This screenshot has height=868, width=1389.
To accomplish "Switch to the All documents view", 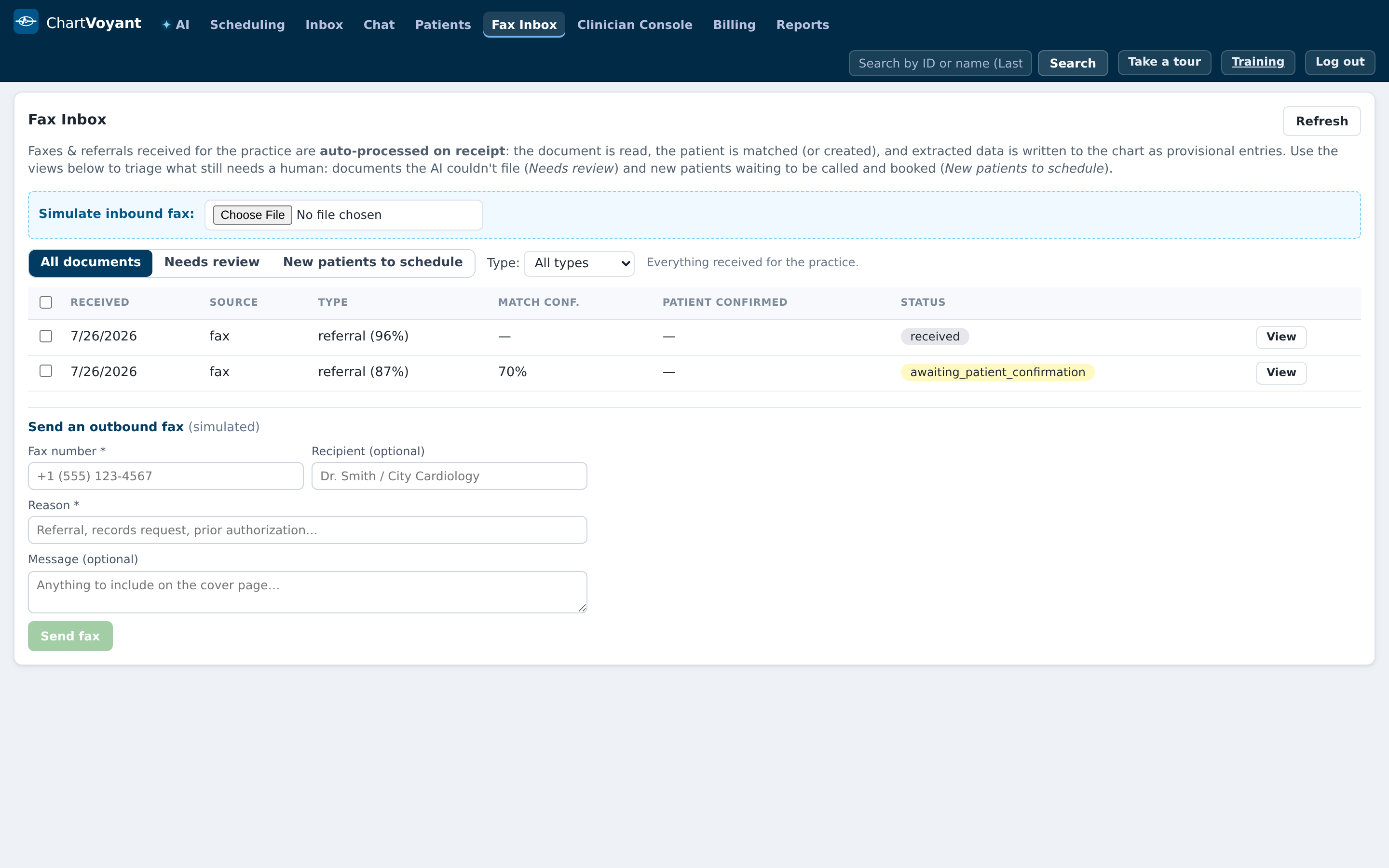I will (91, 262).
